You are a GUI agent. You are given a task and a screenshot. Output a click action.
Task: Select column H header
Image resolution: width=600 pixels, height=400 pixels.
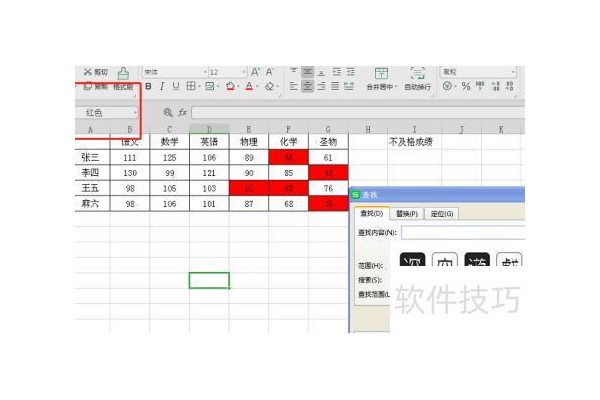[x=368, y=129]
